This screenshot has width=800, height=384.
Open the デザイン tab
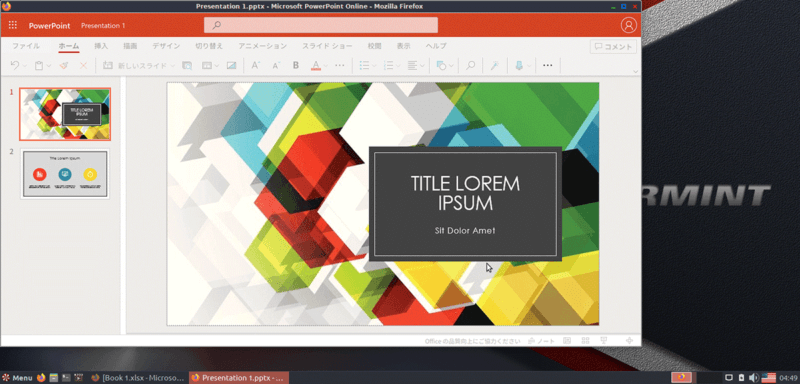[x=166, y=46]
